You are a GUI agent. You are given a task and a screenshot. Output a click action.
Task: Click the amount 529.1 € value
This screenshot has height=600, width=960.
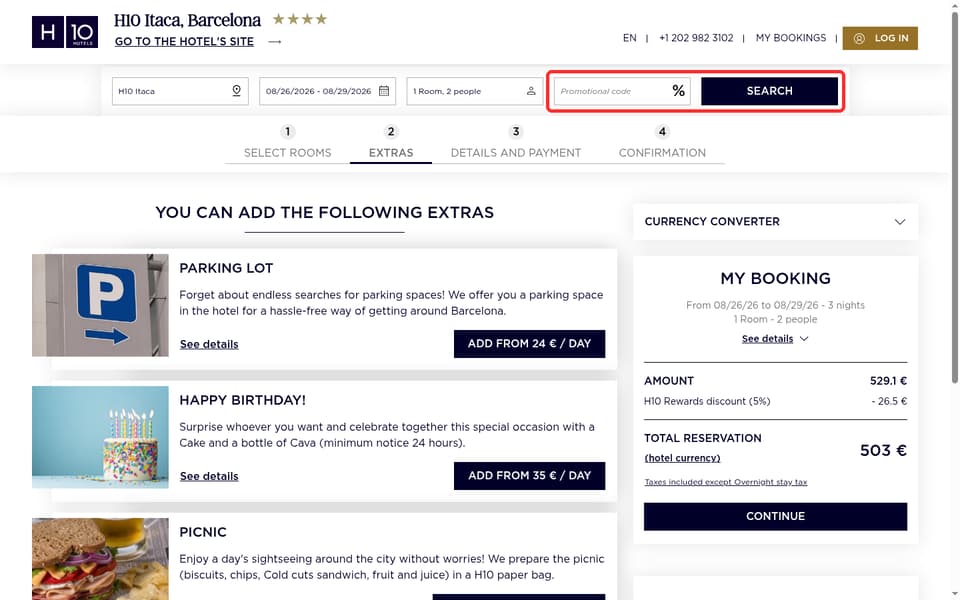coord(888,381)
